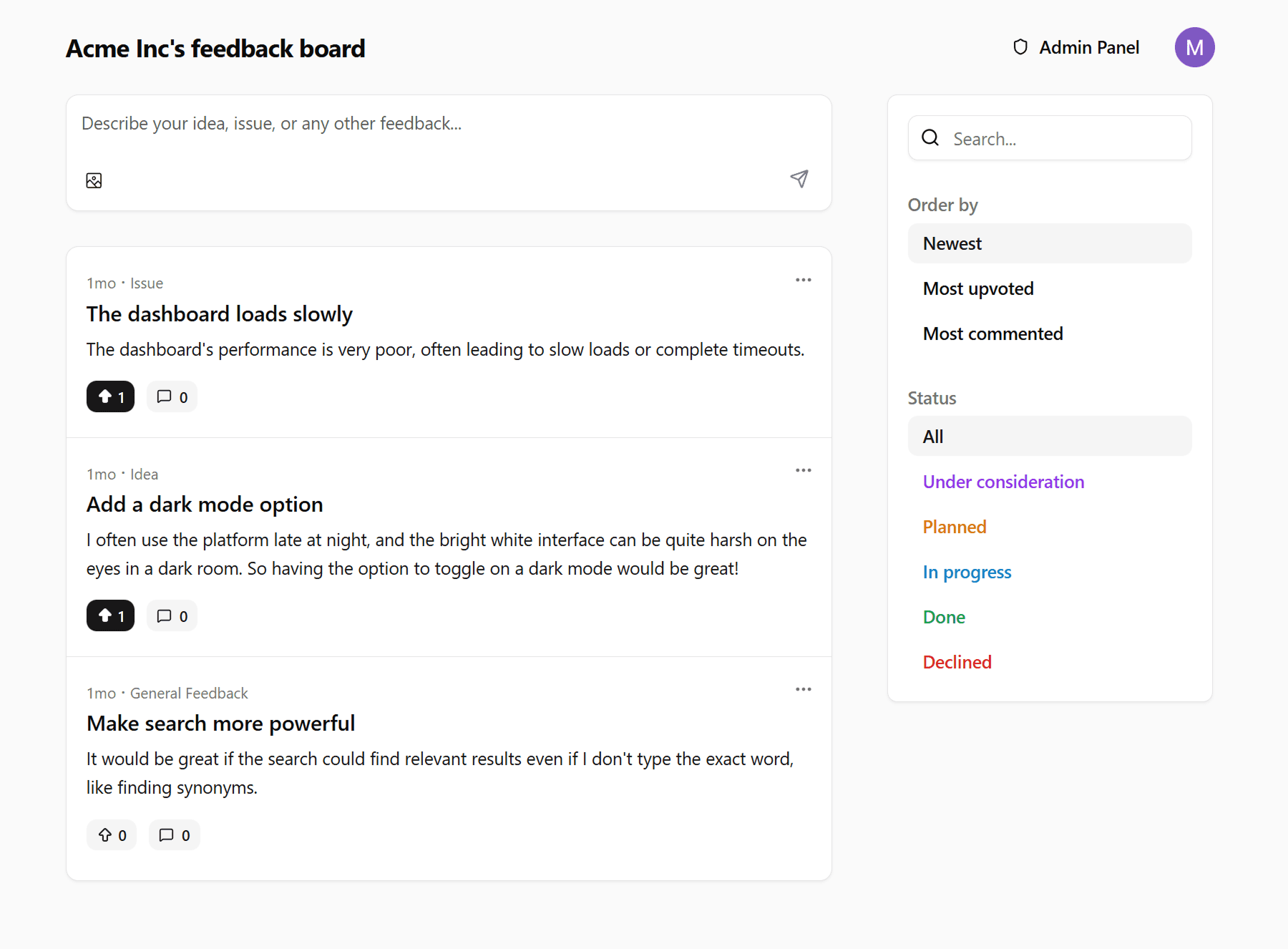This screenshot has width=1288, height=949.
Task: Click the attach image icon
Action: [94, 180]
